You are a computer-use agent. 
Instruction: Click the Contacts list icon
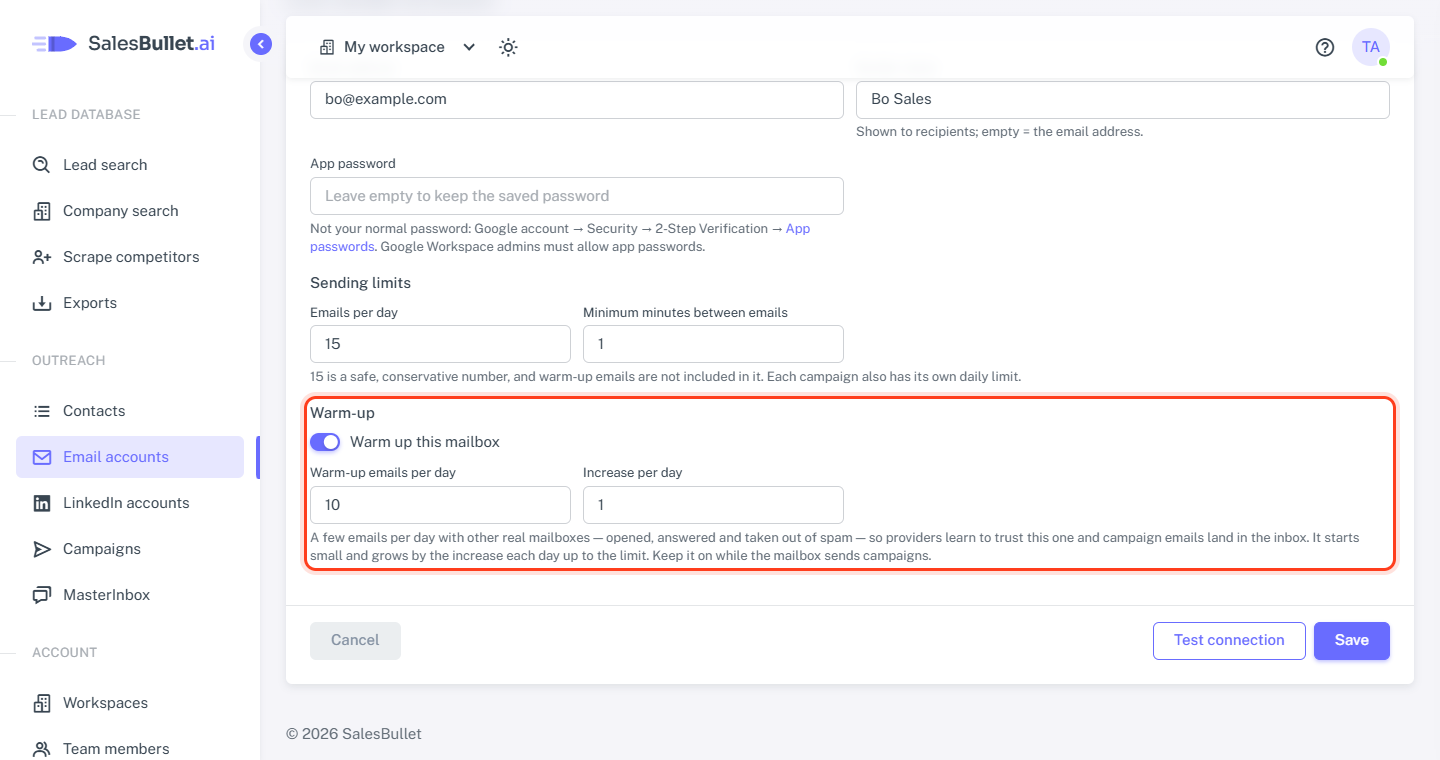pyautogui.click(x=41, y=411)
